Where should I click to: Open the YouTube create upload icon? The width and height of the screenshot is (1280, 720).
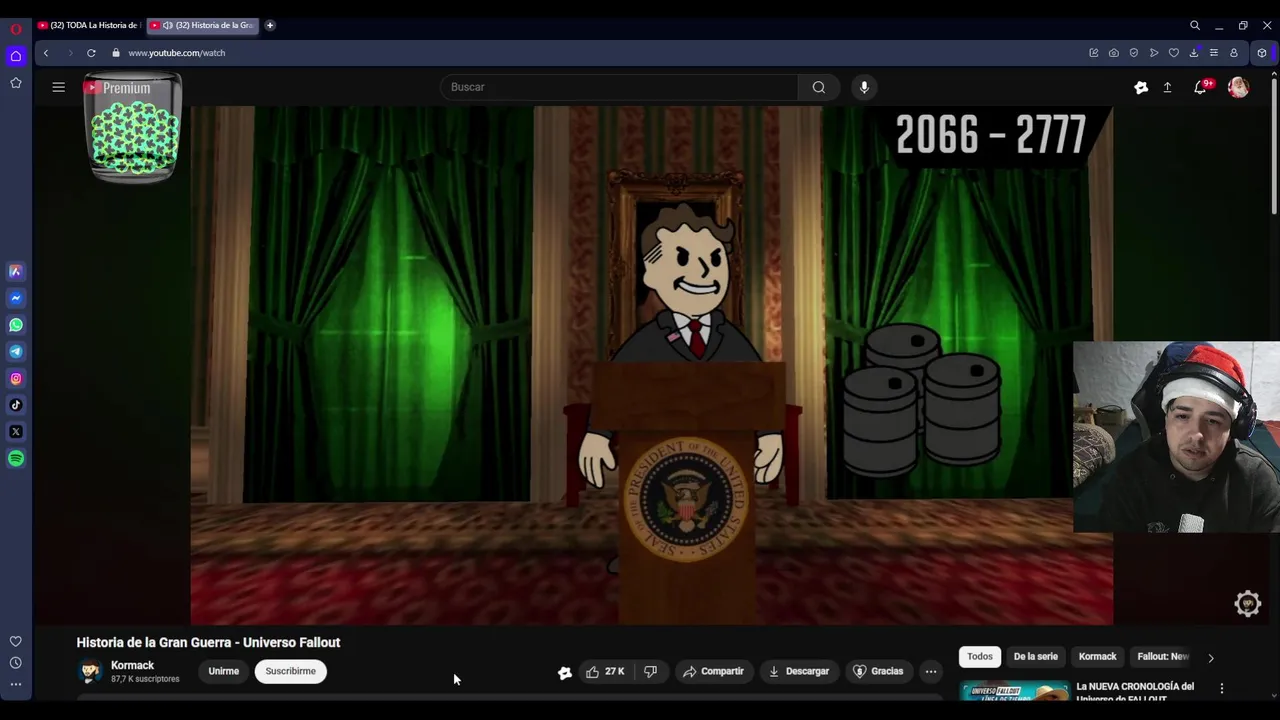pyautogui.click(x=1167, y=88)
